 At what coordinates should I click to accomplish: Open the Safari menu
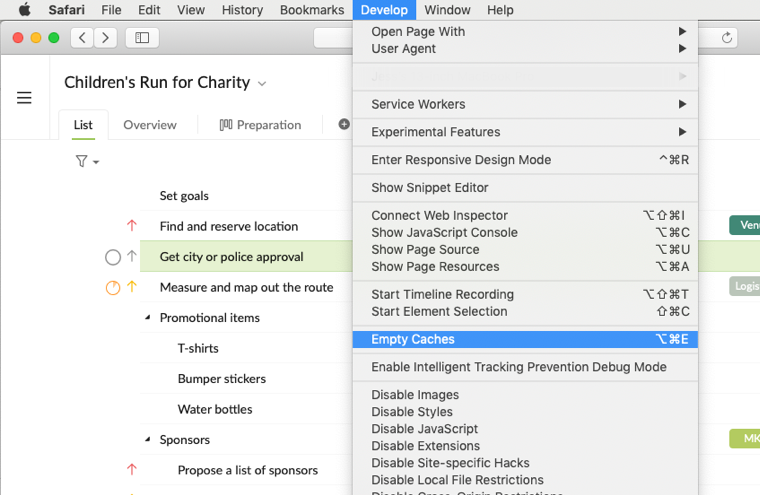pyautogui.click(x=66, y=10)
